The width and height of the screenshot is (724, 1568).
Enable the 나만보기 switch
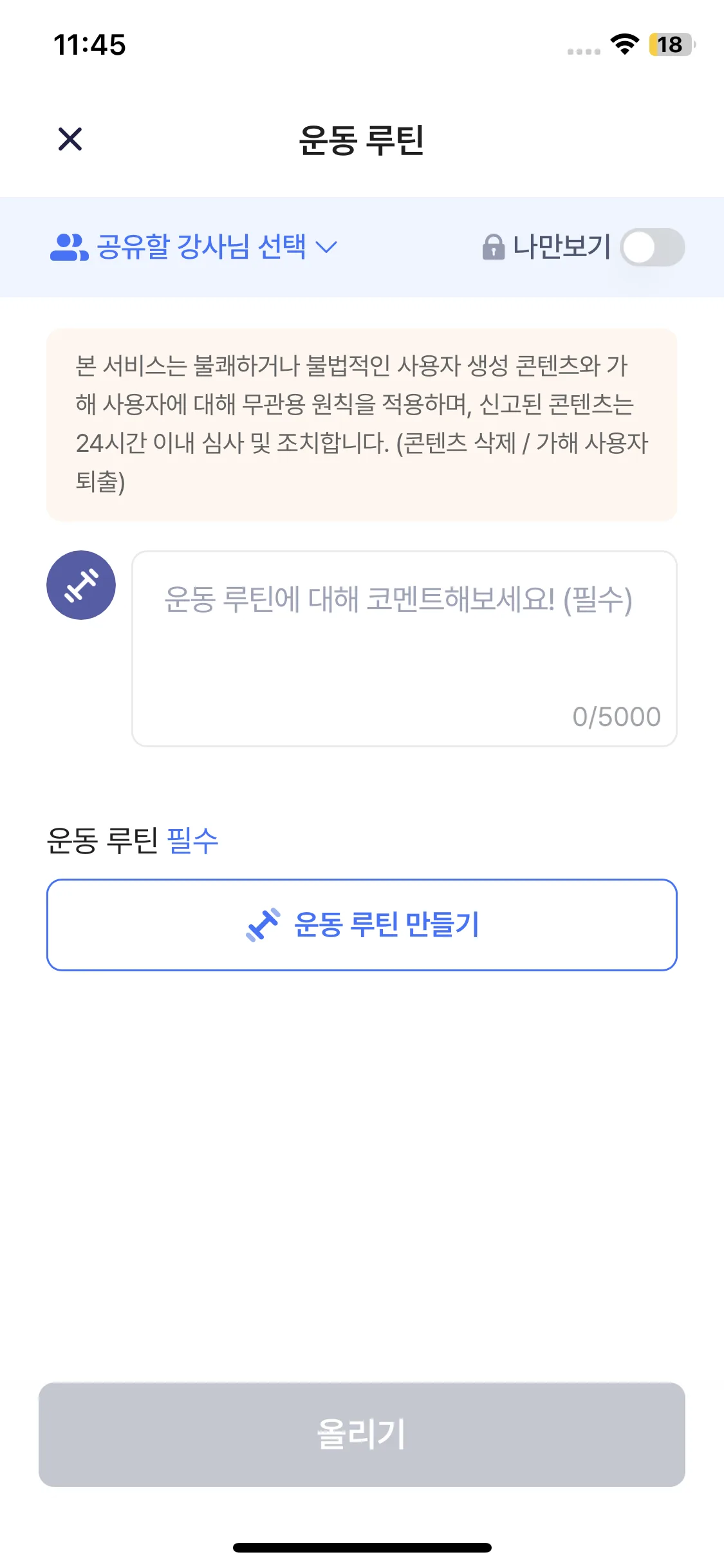tap(652, 247)
